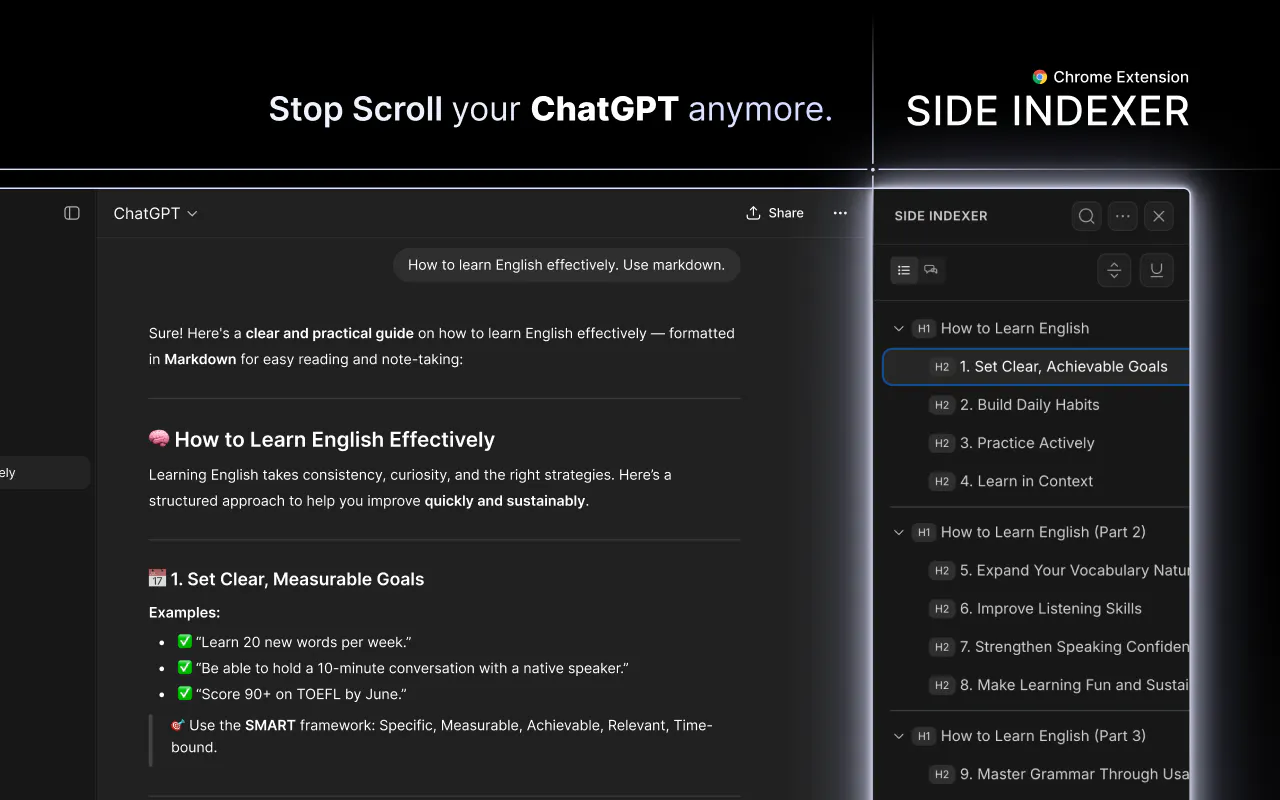Switch to the chat messages view
Screen dimensions: 1280x800
931,270
